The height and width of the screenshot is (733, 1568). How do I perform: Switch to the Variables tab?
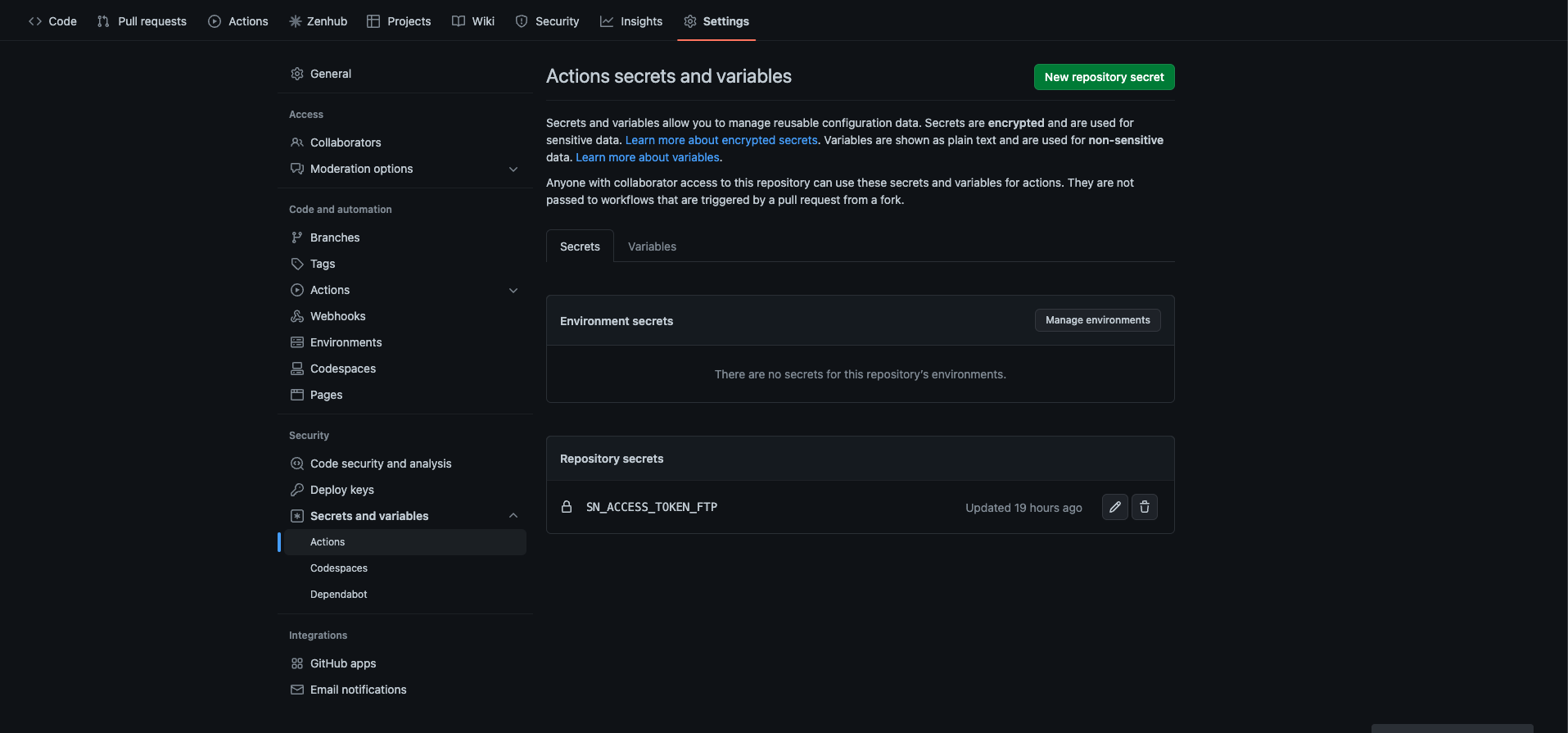pos(652,247)
